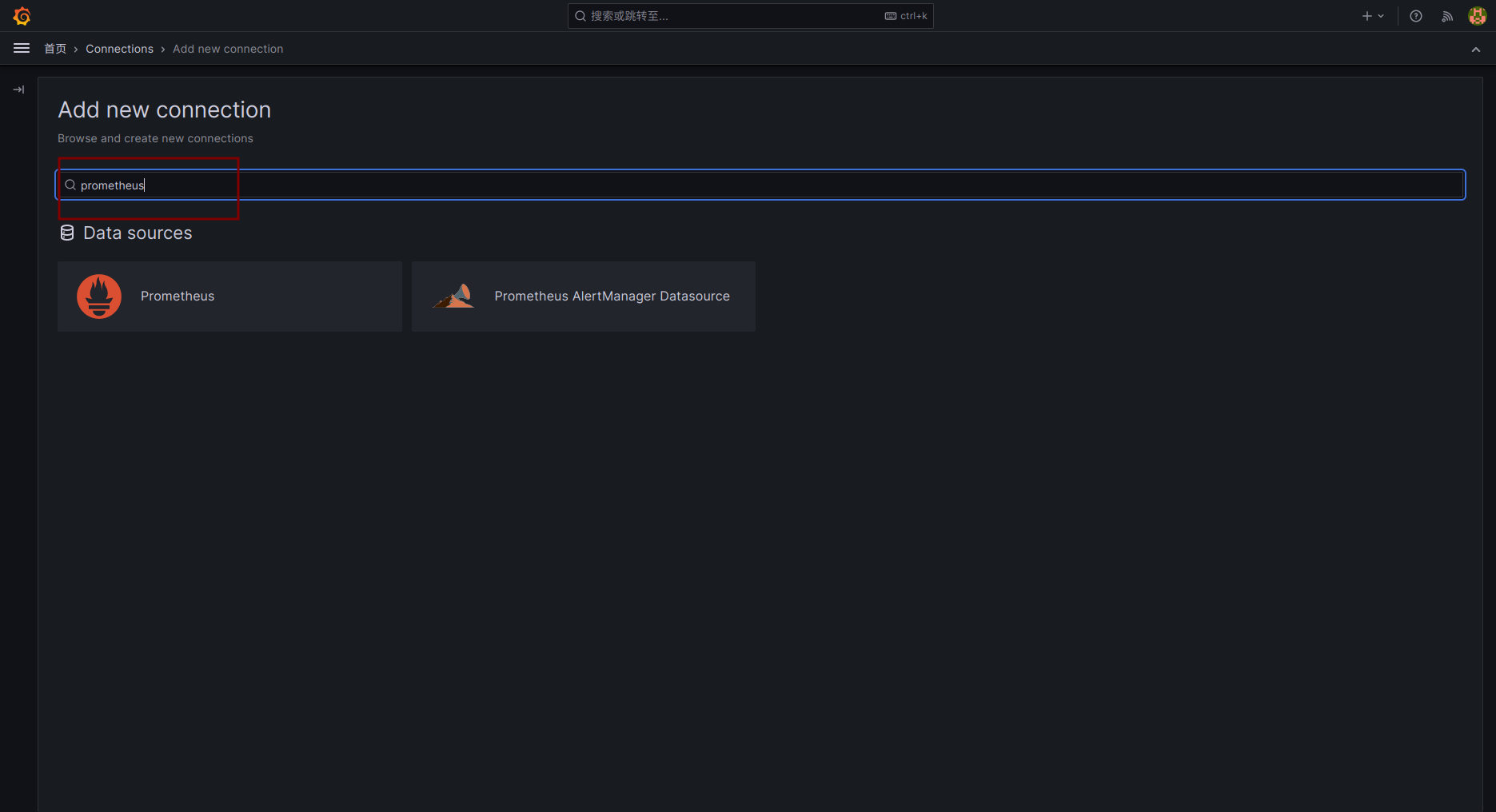Open the hamburger navigation menu

pyautogui.click(x=22, y=49)
